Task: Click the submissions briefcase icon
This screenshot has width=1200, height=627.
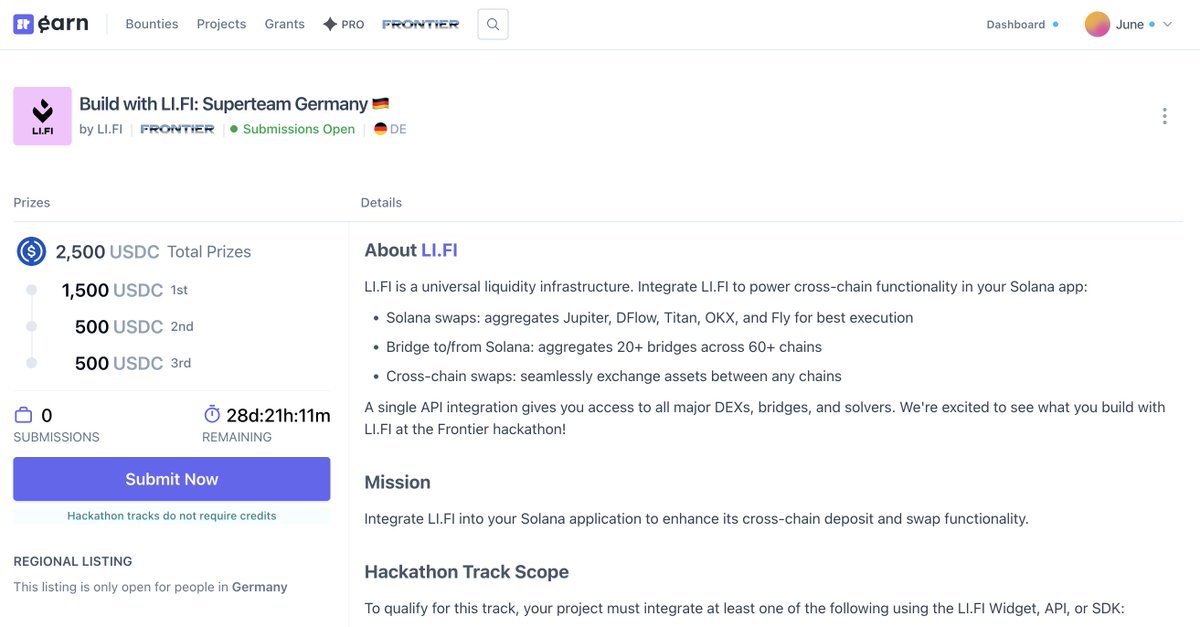Action: pos(22,414)
